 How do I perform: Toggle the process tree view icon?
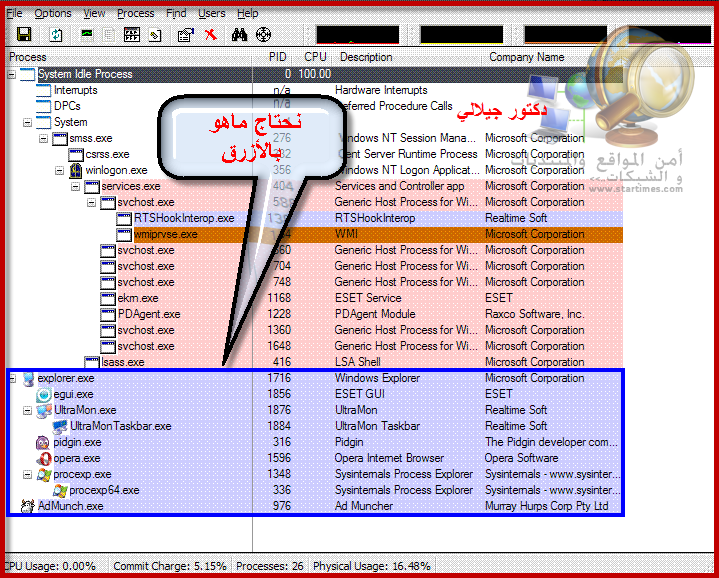[132, 35]
